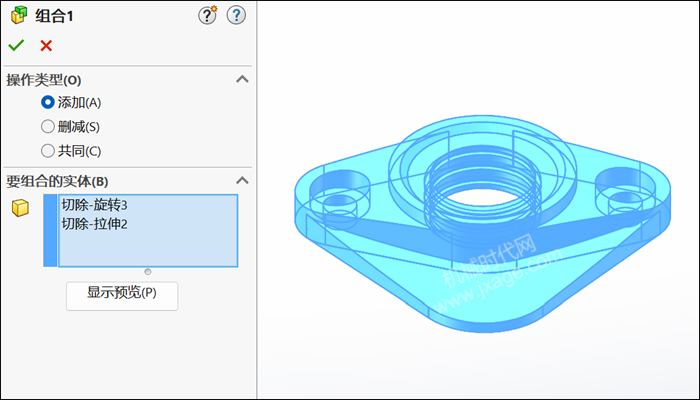Open the help question mark icon
The width and height of the screenshot is (700, 400).
tap(236, 16)
